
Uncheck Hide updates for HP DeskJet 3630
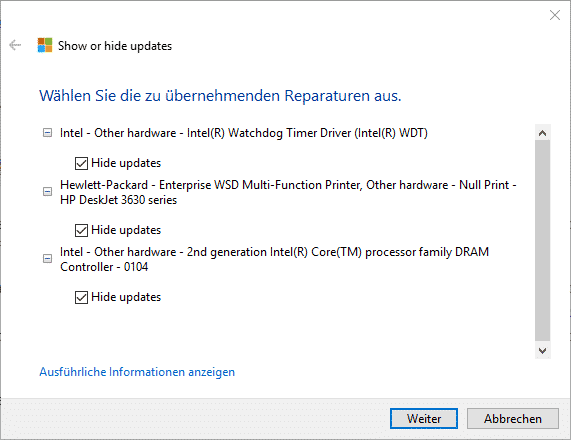click(x=81, y=230)
